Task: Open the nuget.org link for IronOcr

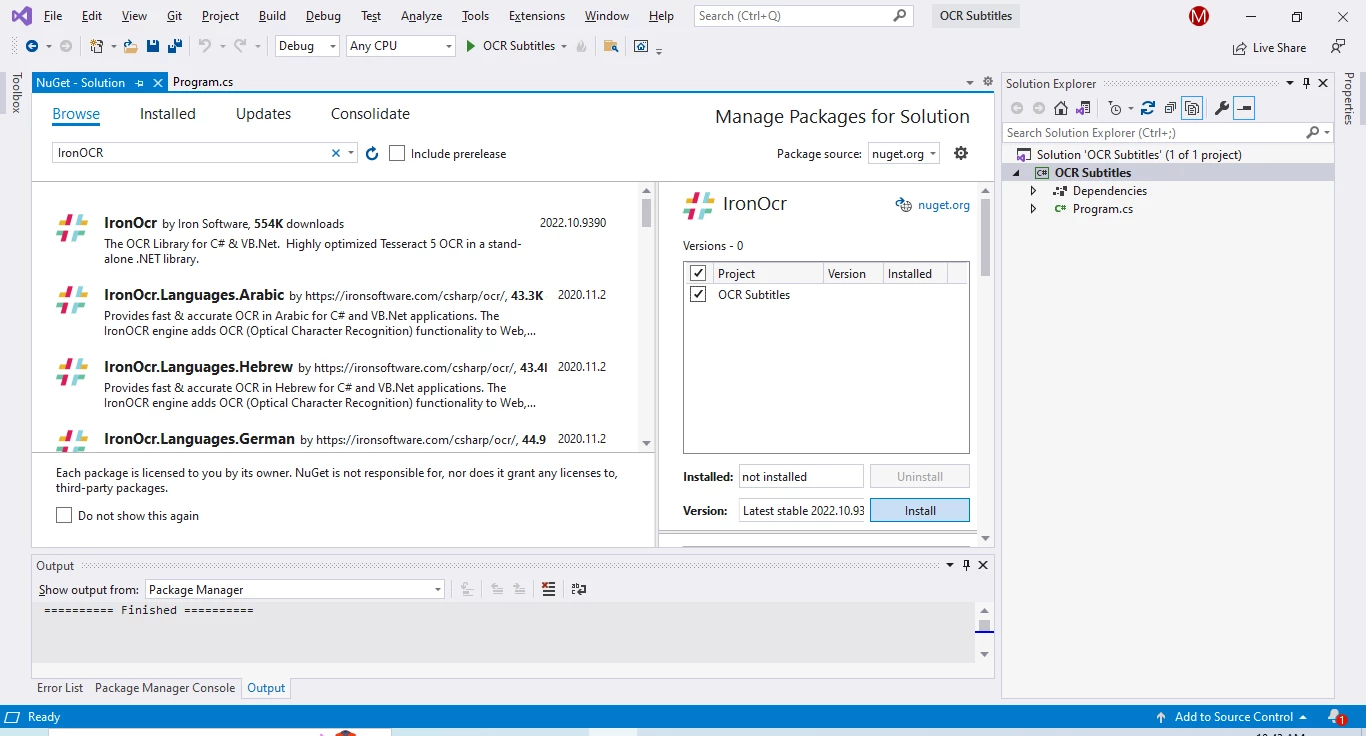Action: pos(944,205)
